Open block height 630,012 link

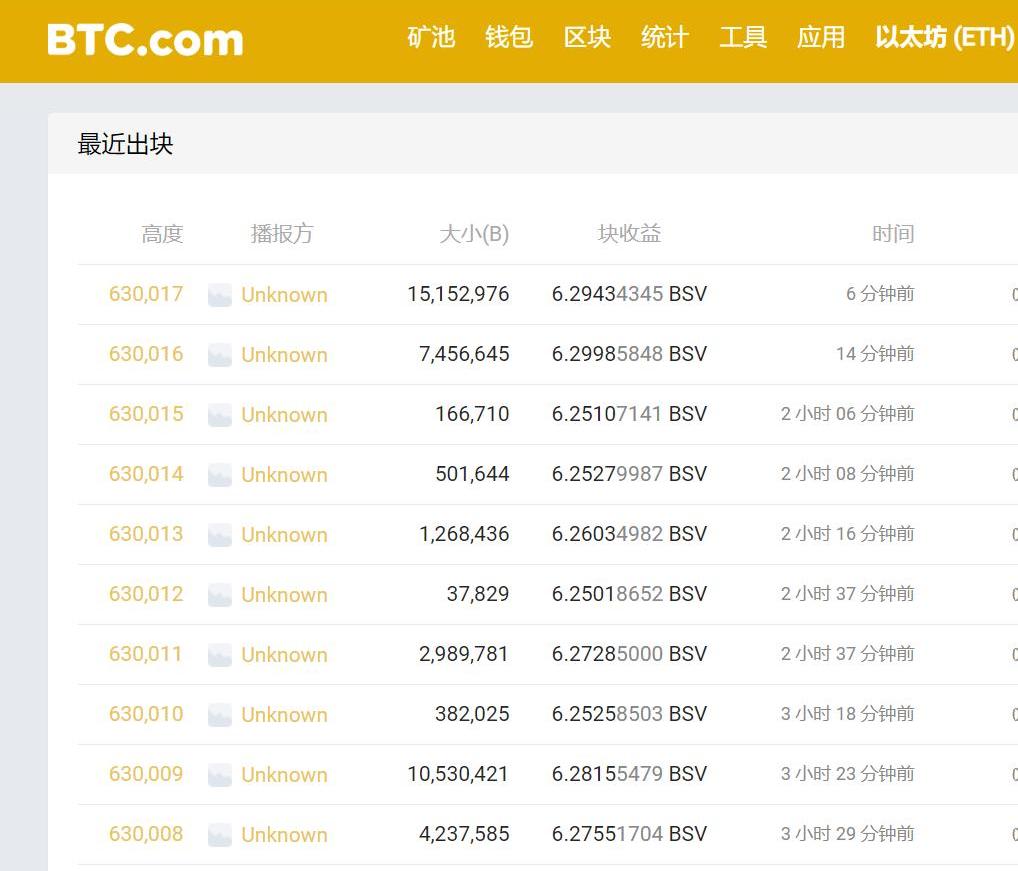pos(146,594)
